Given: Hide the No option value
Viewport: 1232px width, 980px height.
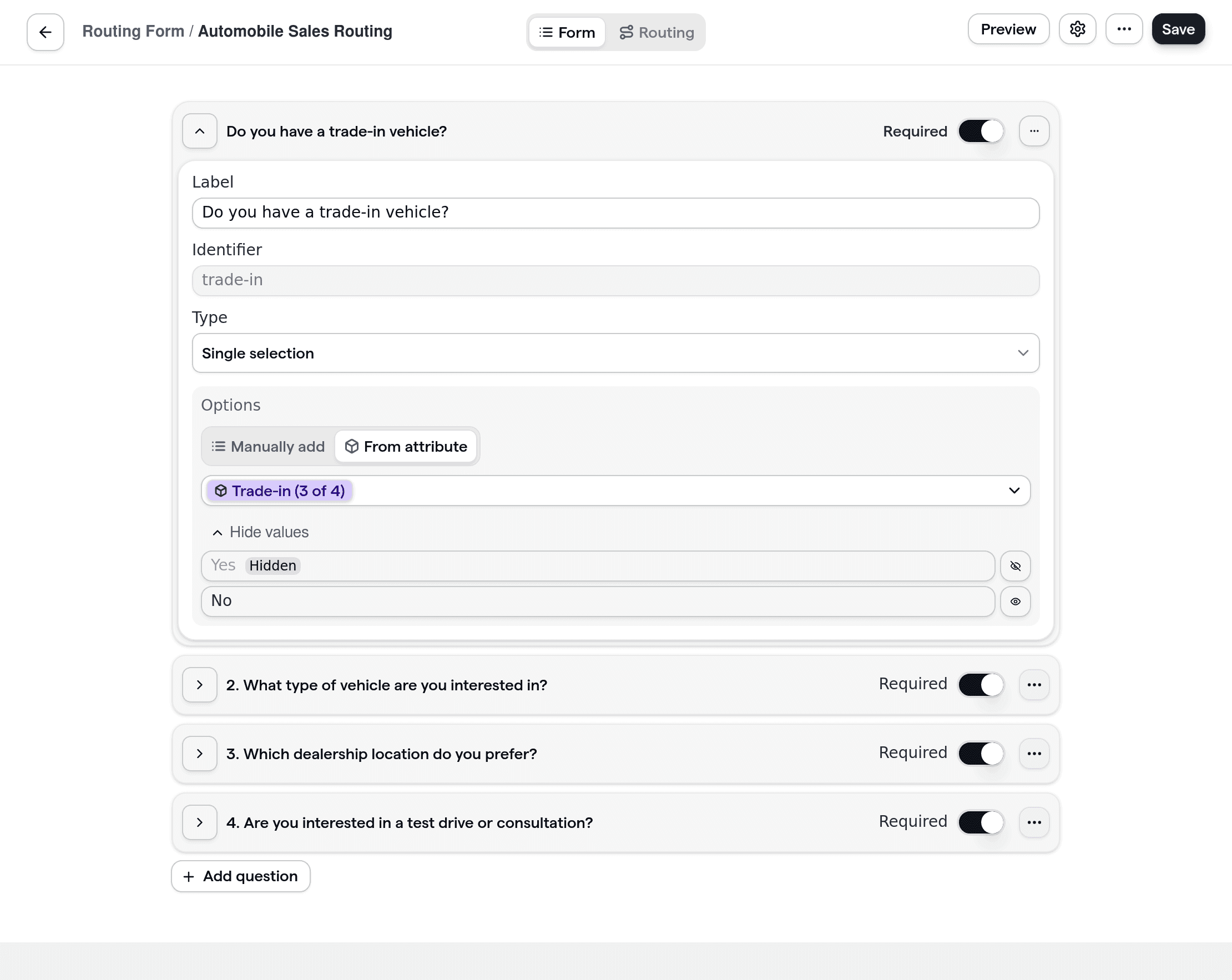Looking at the screenshot, I should click(x=1016, y=601).
